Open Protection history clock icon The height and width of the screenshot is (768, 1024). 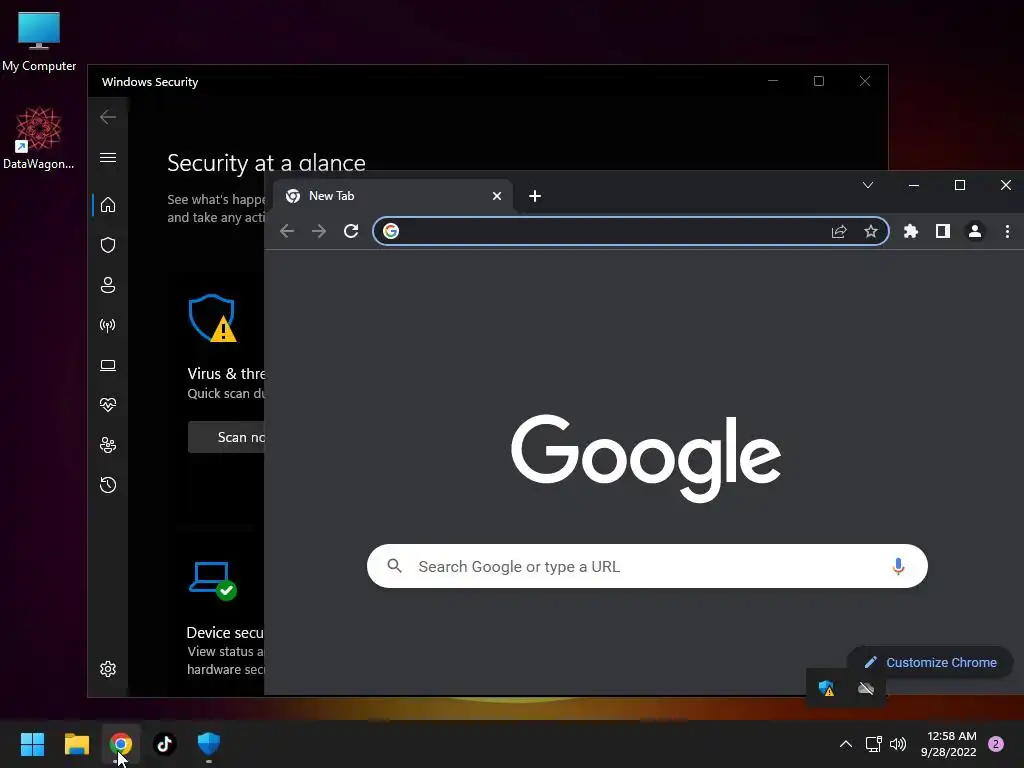tap(108, 485)
